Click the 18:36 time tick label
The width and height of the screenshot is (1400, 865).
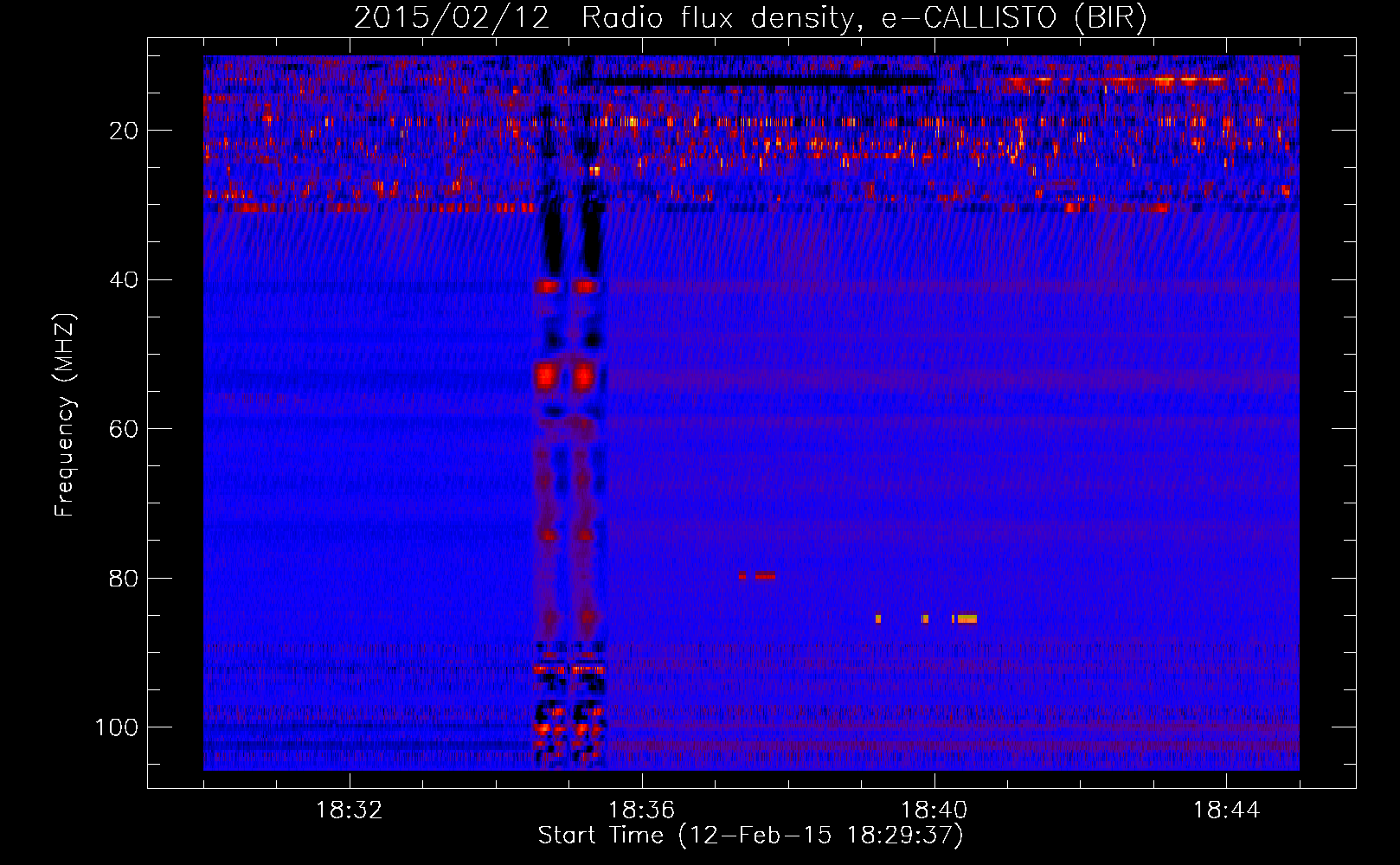pos(642,811)
